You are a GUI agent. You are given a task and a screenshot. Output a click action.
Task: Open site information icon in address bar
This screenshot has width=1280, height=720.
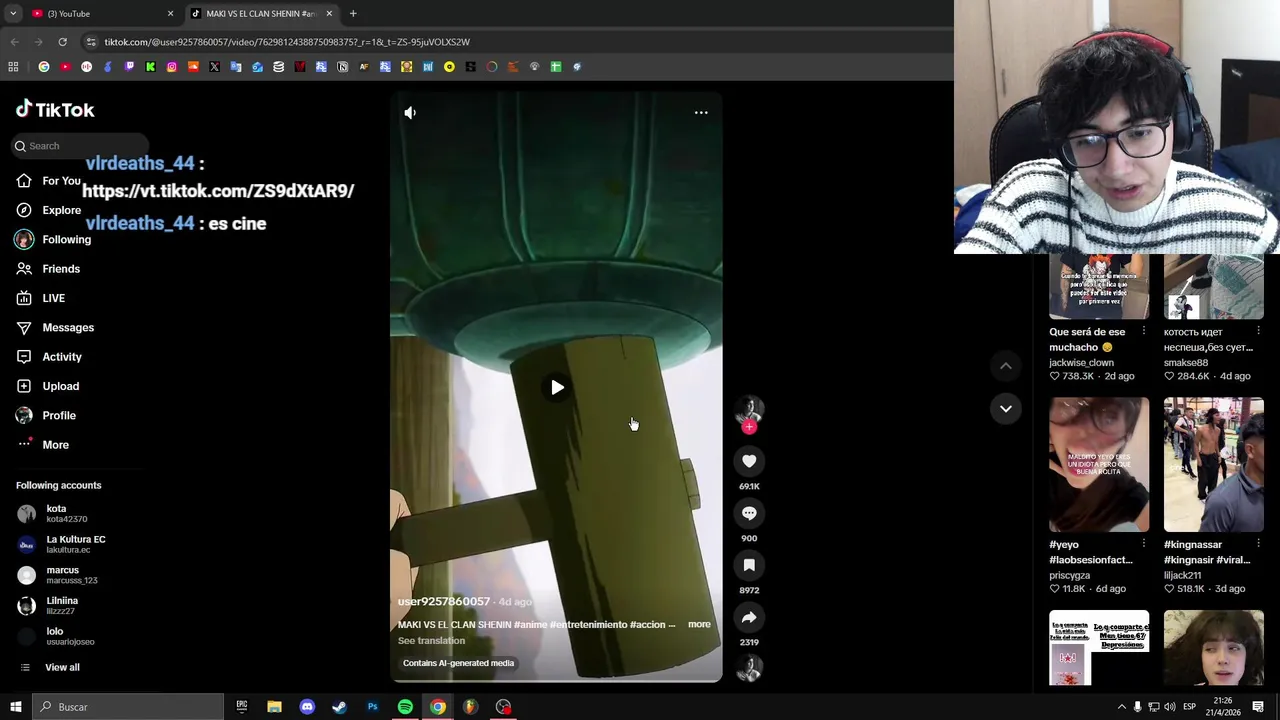pyautogui.click(x=91, y=42)
